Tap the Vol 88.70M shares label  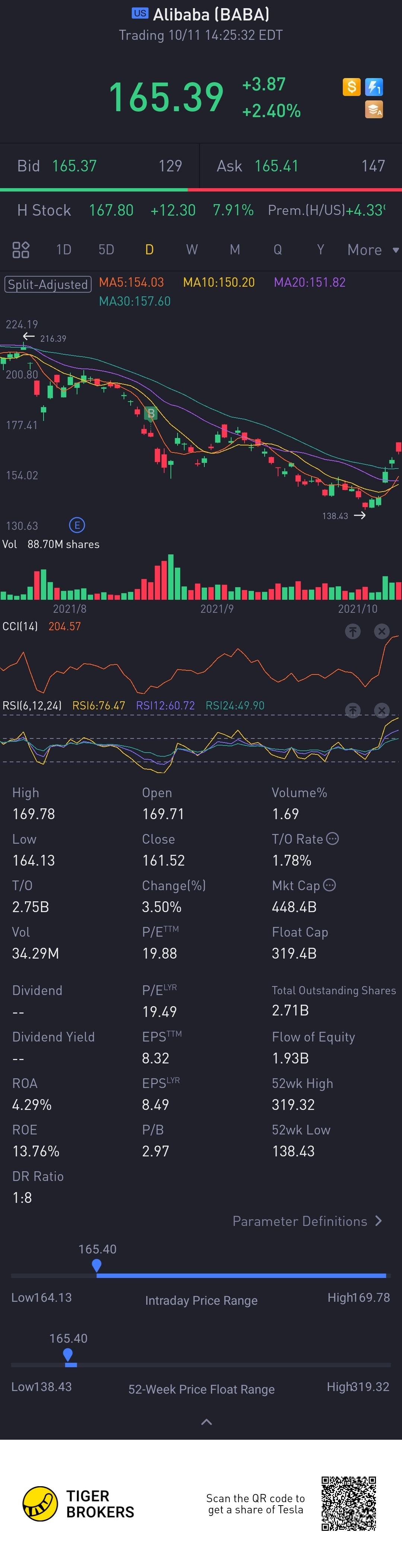(51, 544)
